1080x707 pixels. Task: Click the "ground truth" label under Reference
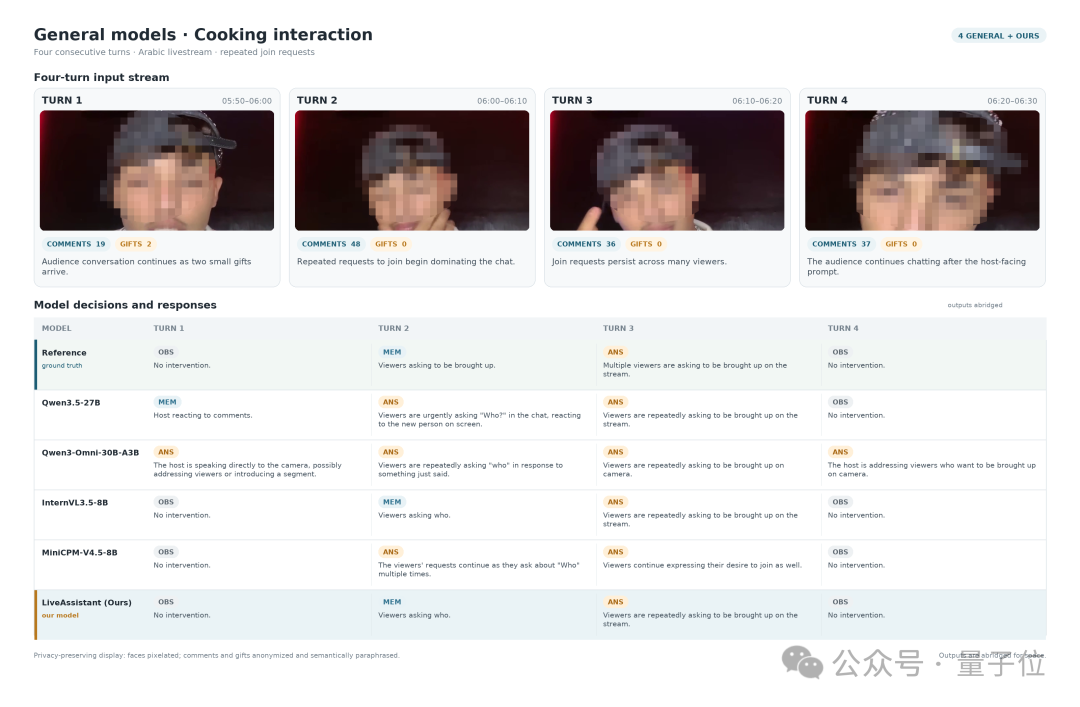click(62, 366)
